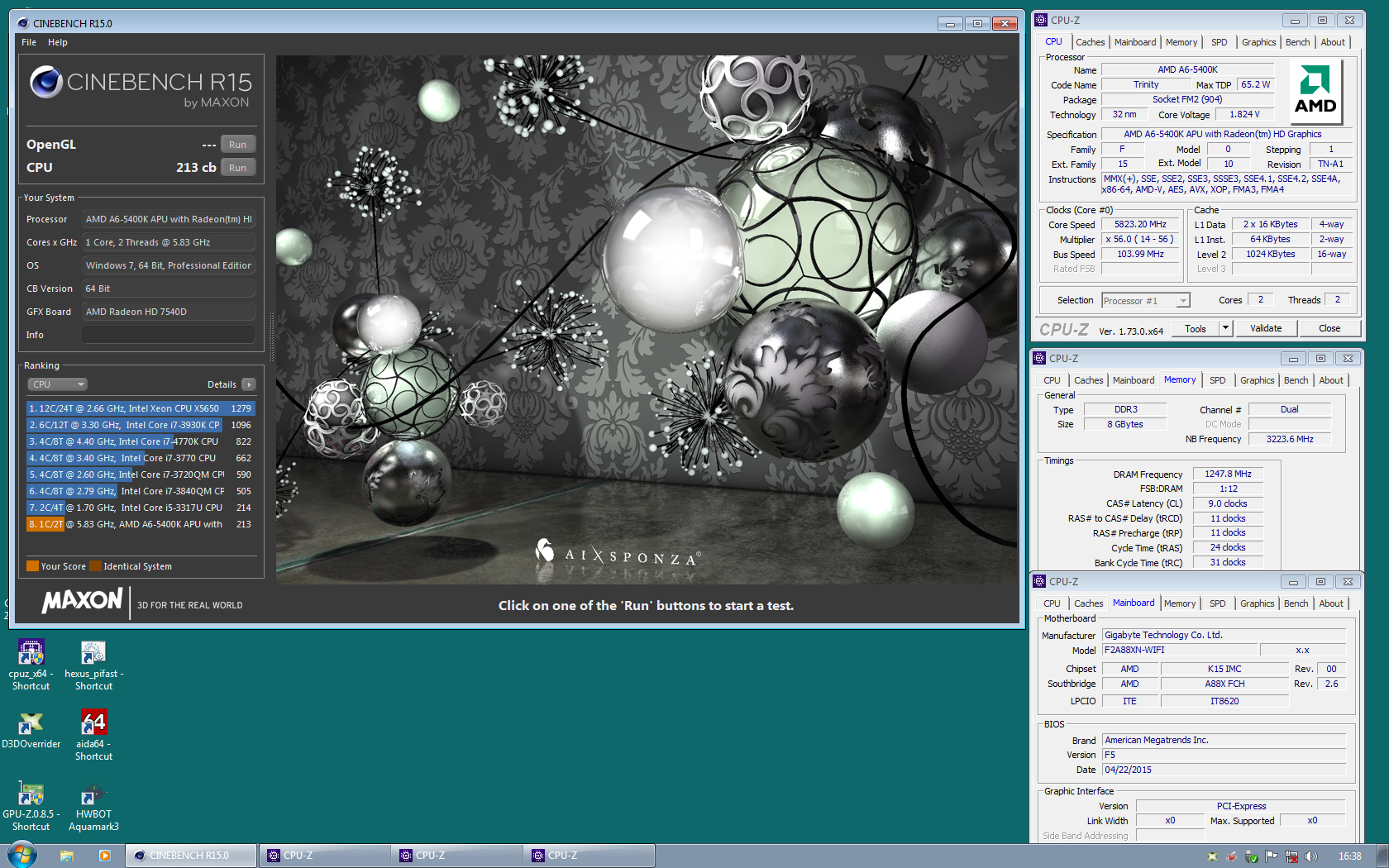The width and height of the screenshot is (1389, 868).
Task: Click the orange Your Score legend swatch
Action: (32, 566)
